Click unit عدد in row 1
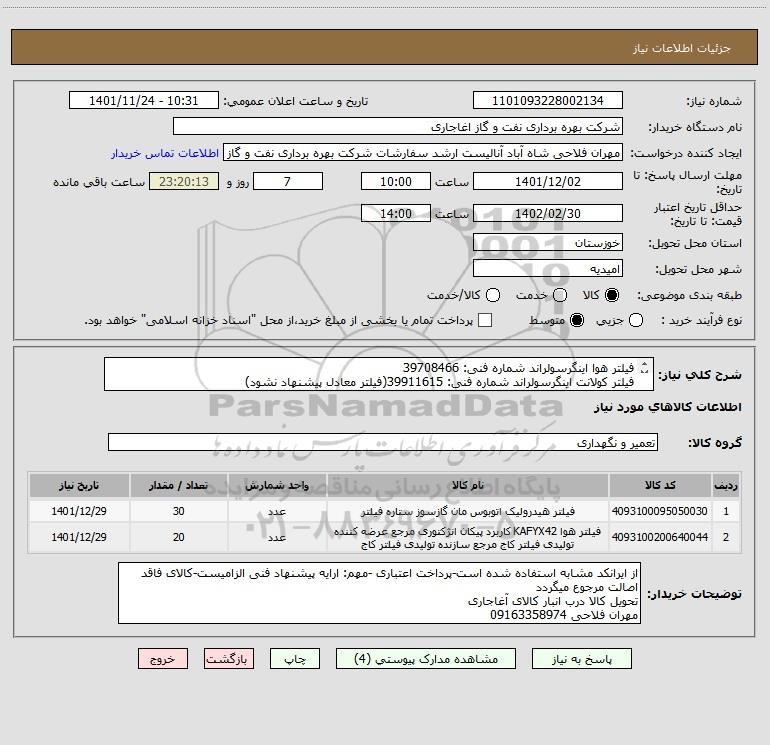770x745 pixels. tap(277, 511)
